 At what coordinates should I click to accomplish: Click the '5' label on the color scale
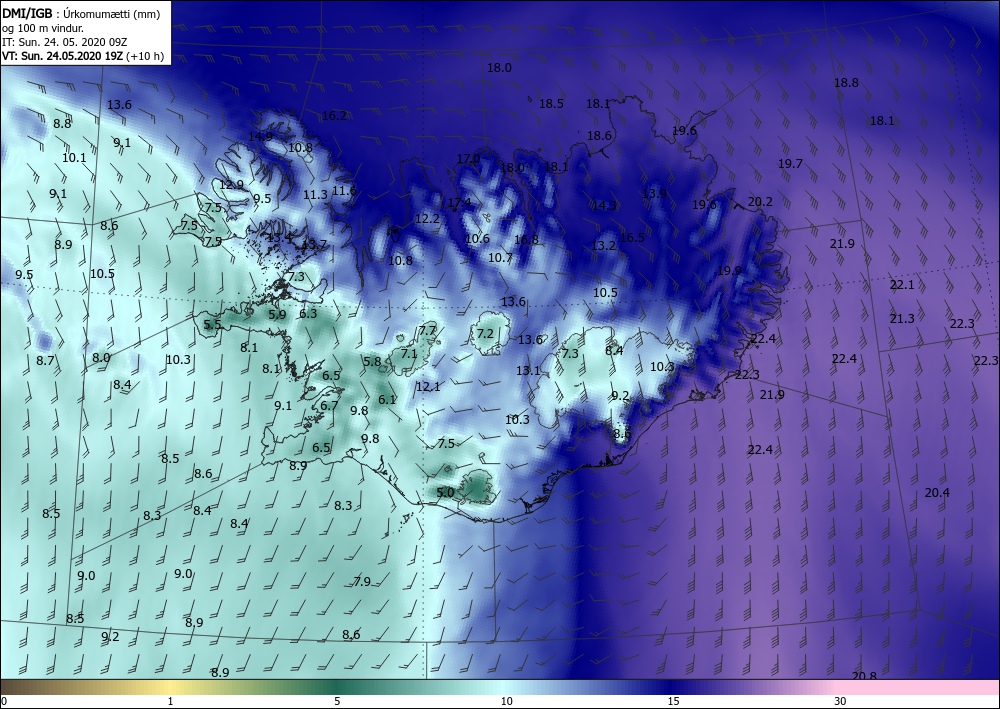pos(337,701)
